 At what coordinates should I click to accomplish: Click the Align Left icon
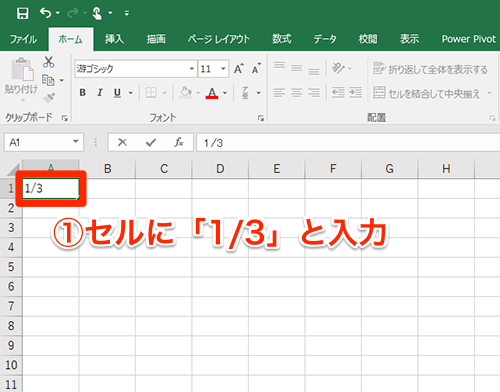[279, 93]
